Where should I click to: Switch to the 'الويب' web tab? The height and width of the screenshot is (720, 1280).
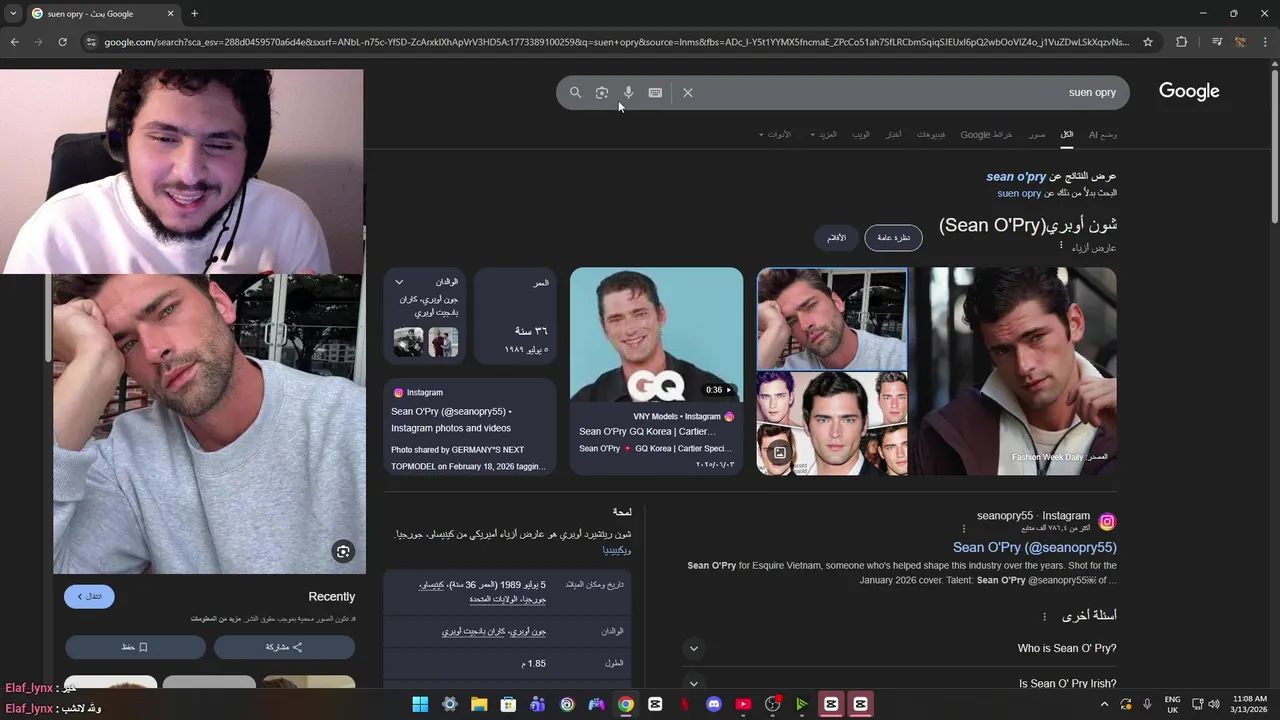tap(861, 134)
